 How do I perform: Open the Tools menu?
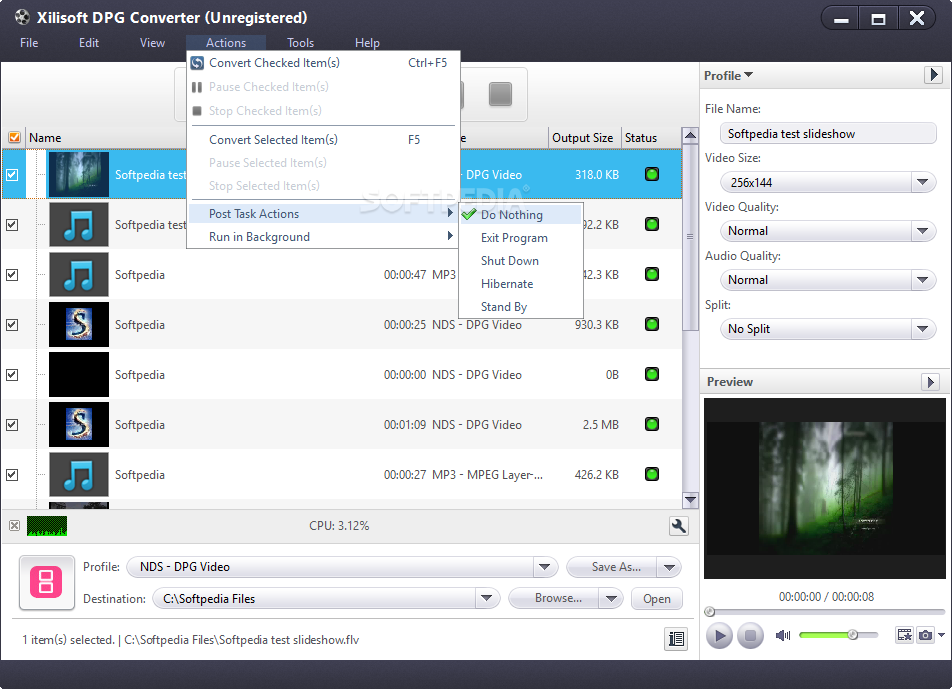pyautogui.click(x=301, y=42)
